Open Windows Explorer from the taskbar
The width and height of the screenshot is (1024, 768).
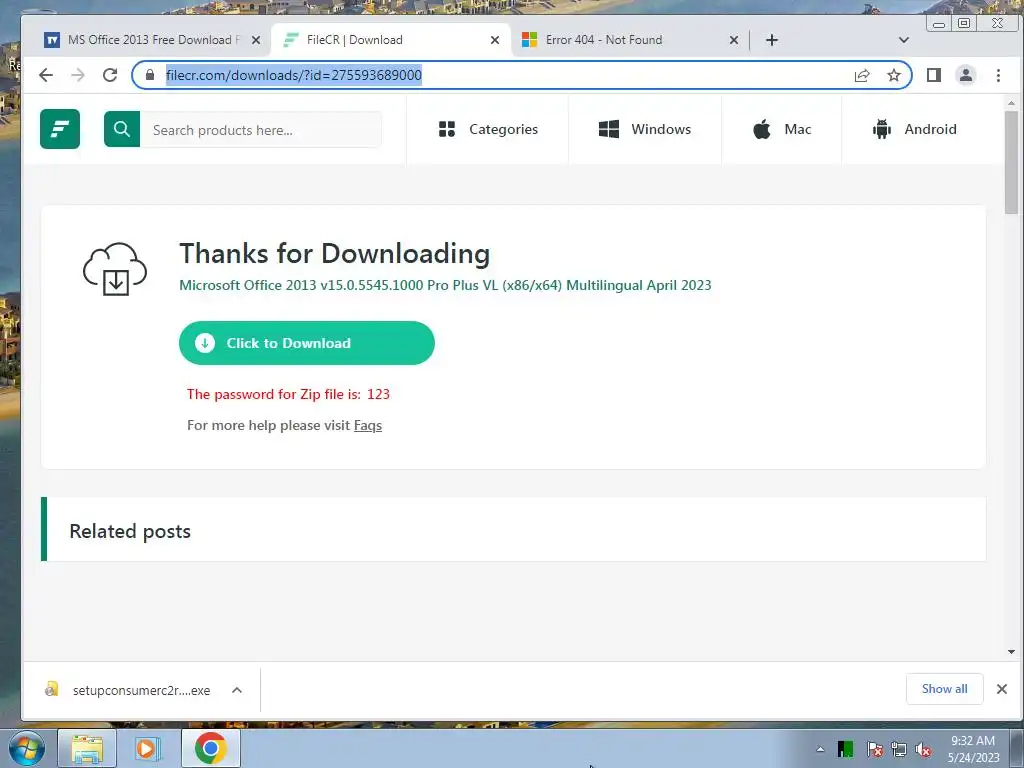click(x=87, y=748)
